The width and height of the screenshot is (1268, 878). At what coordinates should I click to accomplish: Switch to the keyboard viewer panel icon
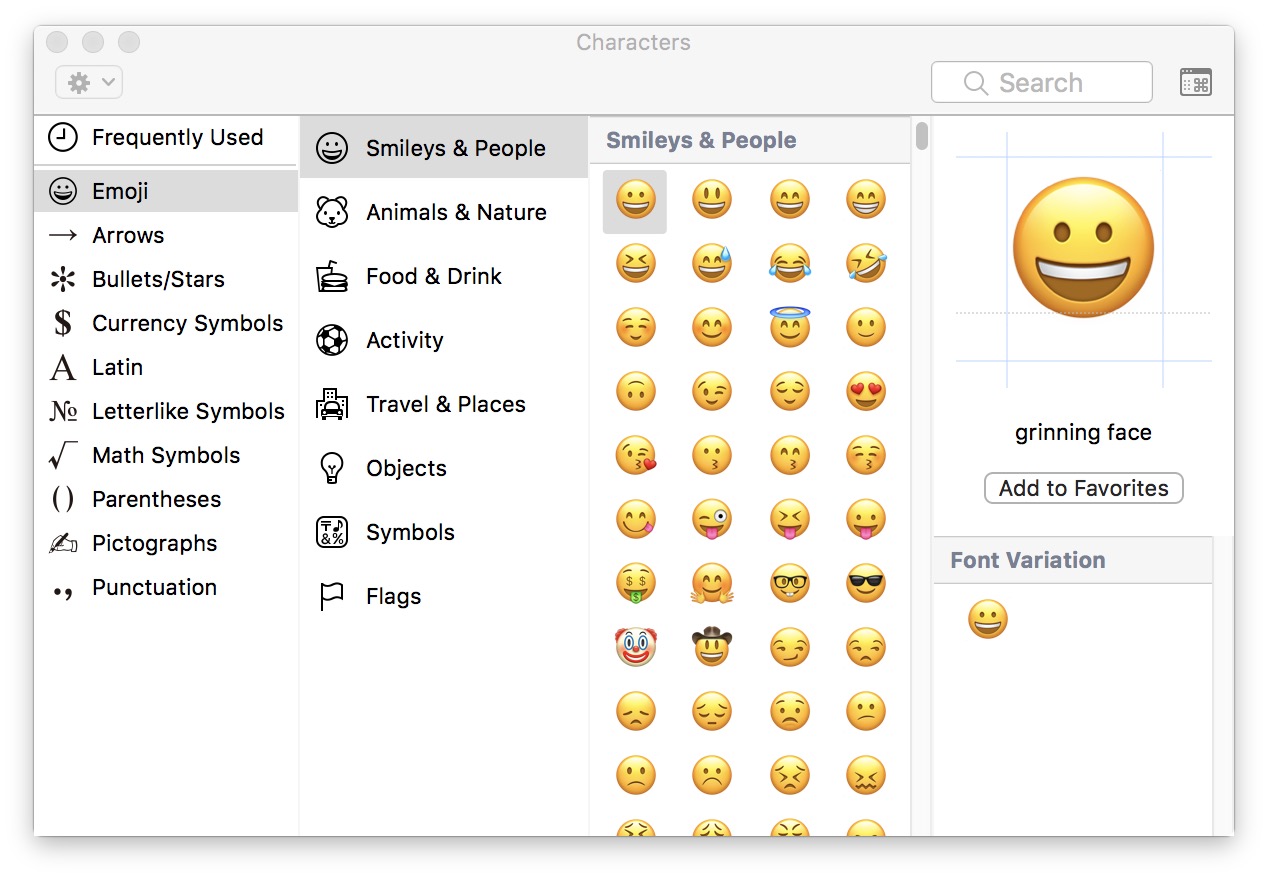pos(1196,82)
